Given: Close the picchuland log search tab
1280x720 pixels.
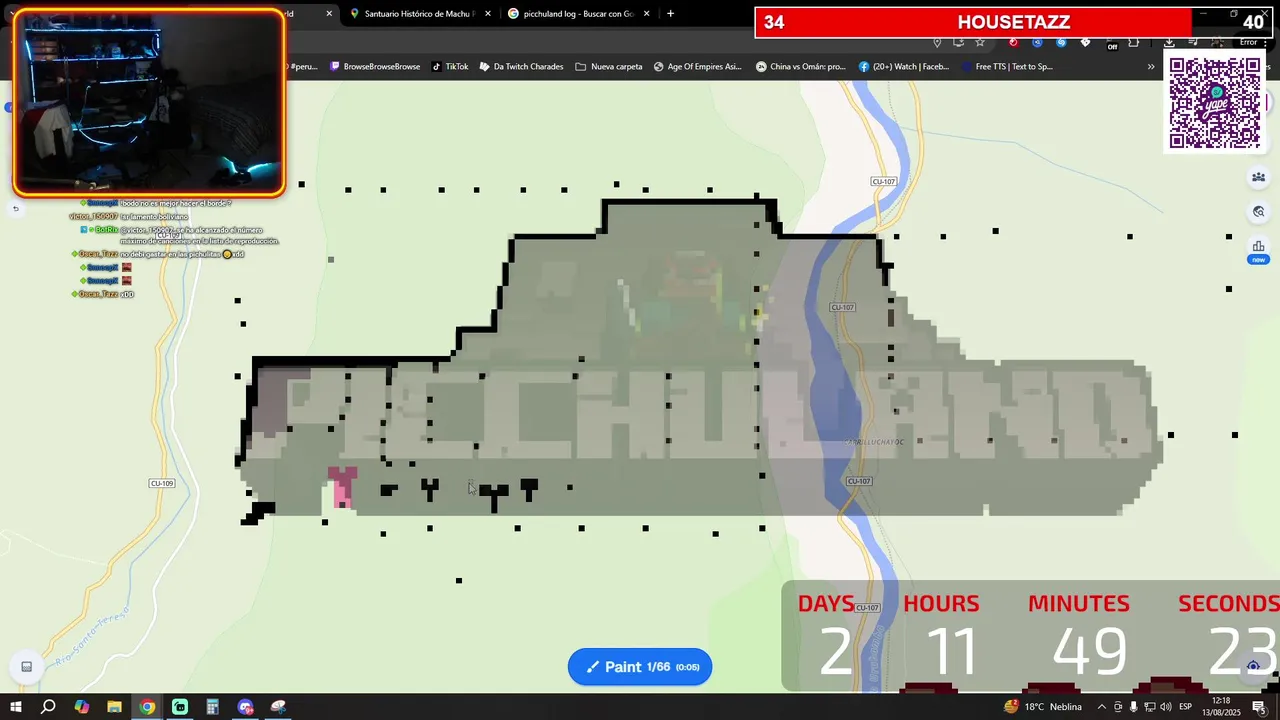Looking at the screenshot, I should click(647, 14).
